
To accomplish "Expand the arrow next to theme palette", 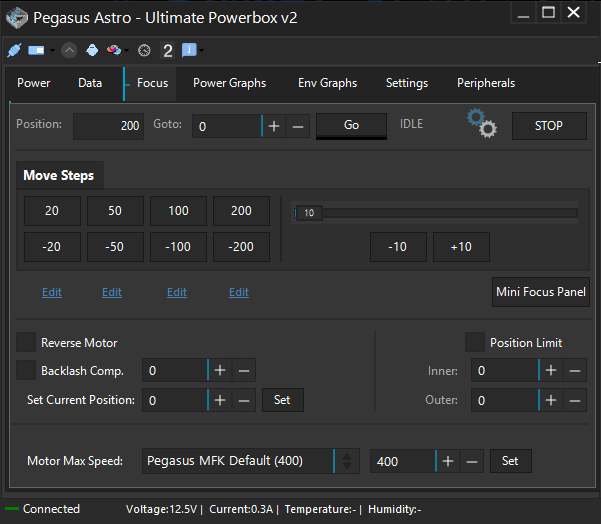I will coord(126,50).
